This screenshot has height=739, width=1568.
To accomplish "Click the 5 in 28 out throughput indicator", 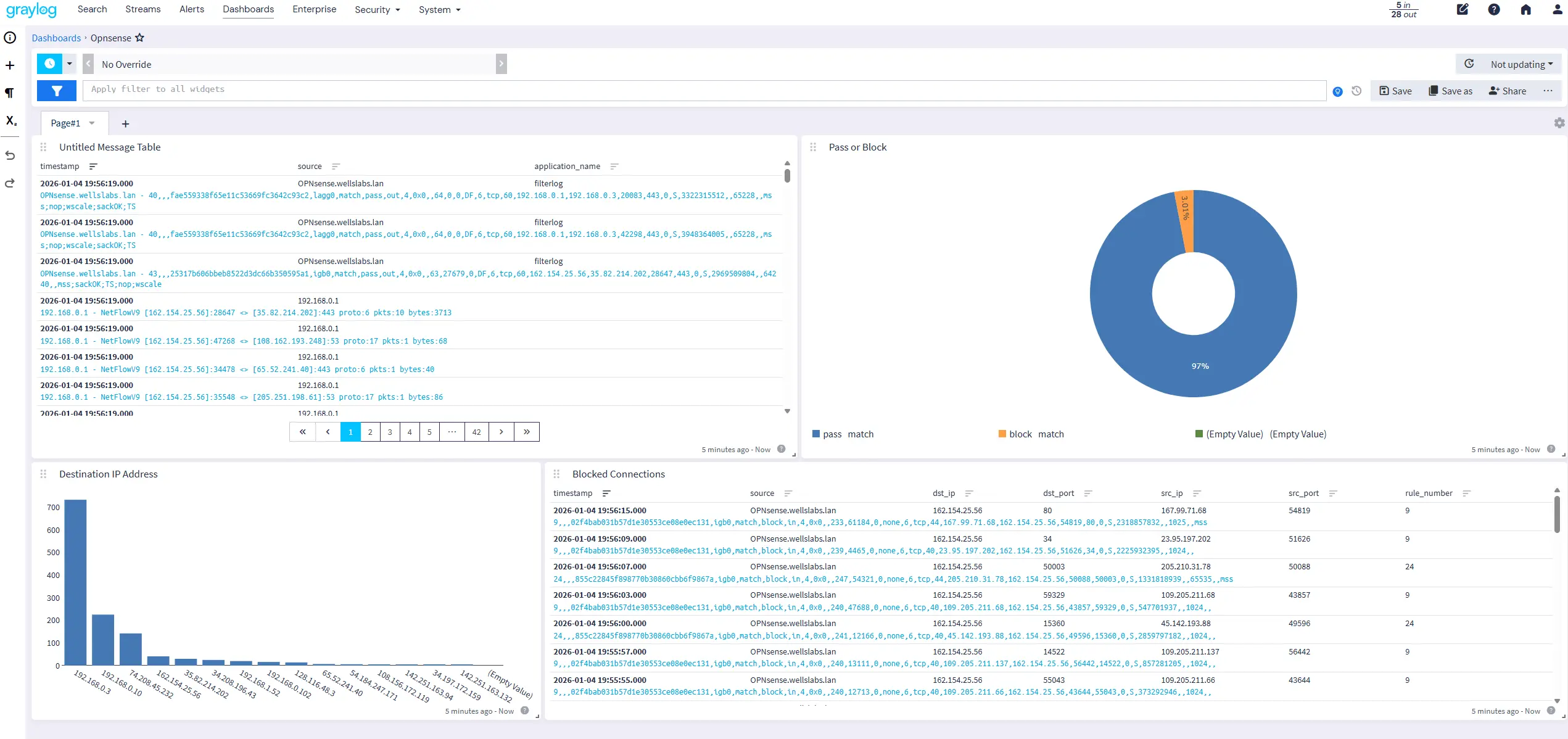I will [1404, 10].
